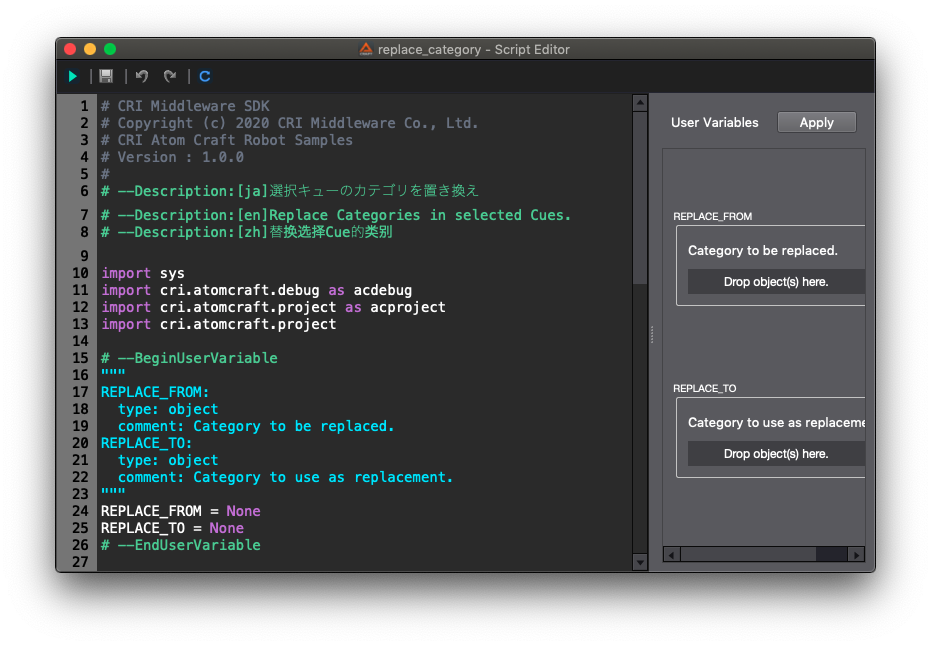Click the code editor scrollbar down arrow

(x=640, y=562)
